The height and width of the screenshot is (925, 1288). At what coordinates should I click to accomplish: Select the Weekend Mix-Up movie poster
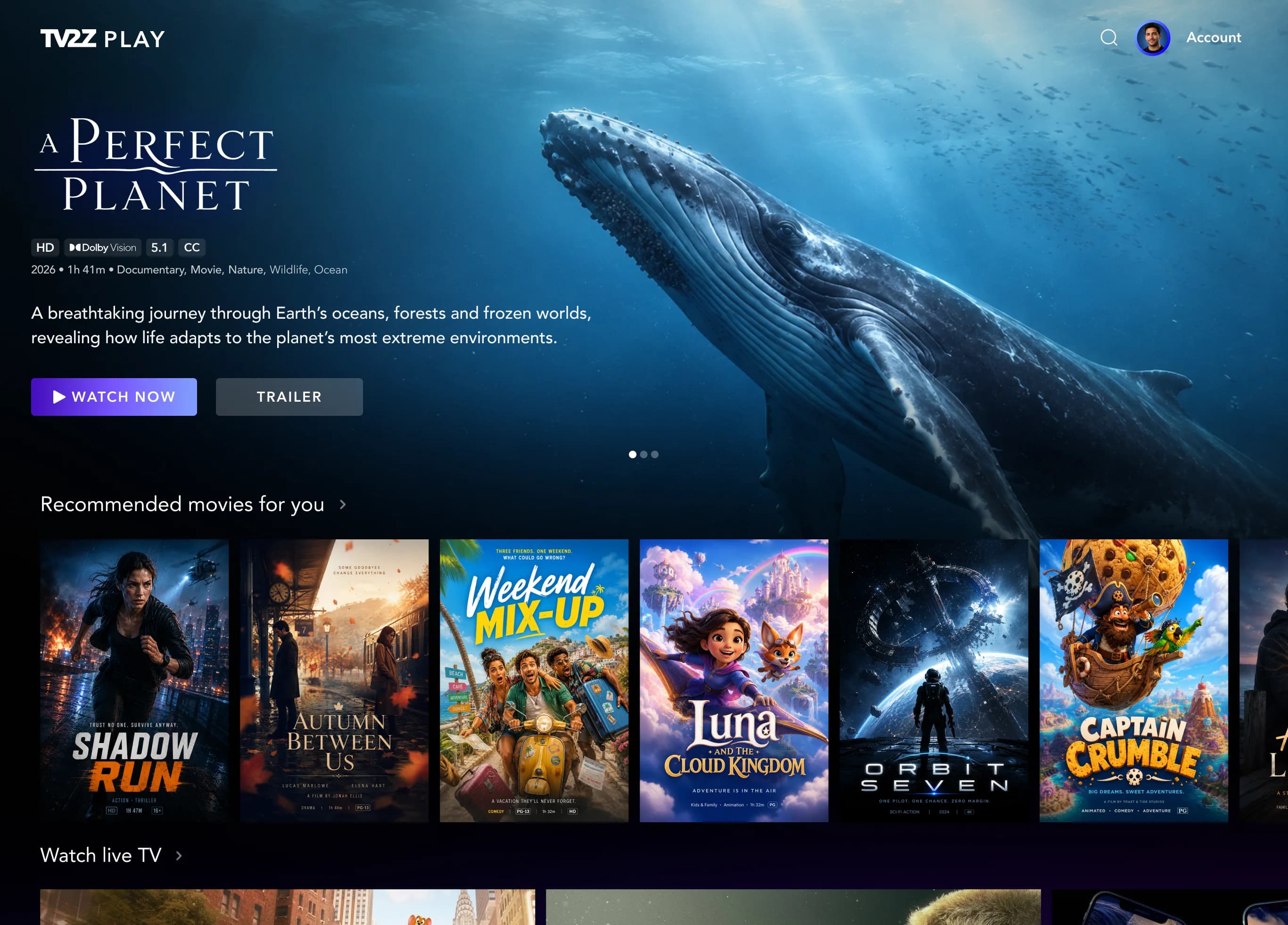(x=535, y=680)
